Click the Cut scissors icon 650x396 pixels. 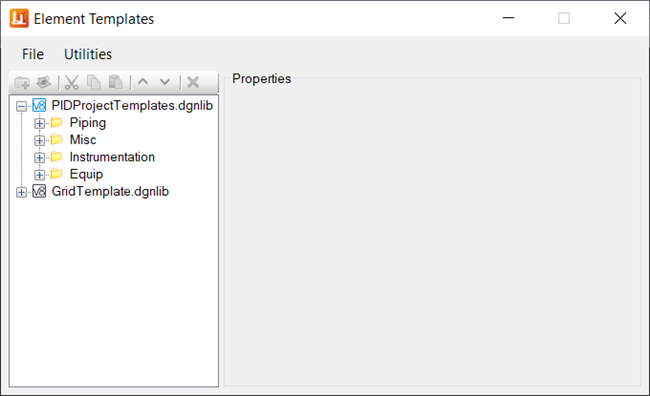72,83
